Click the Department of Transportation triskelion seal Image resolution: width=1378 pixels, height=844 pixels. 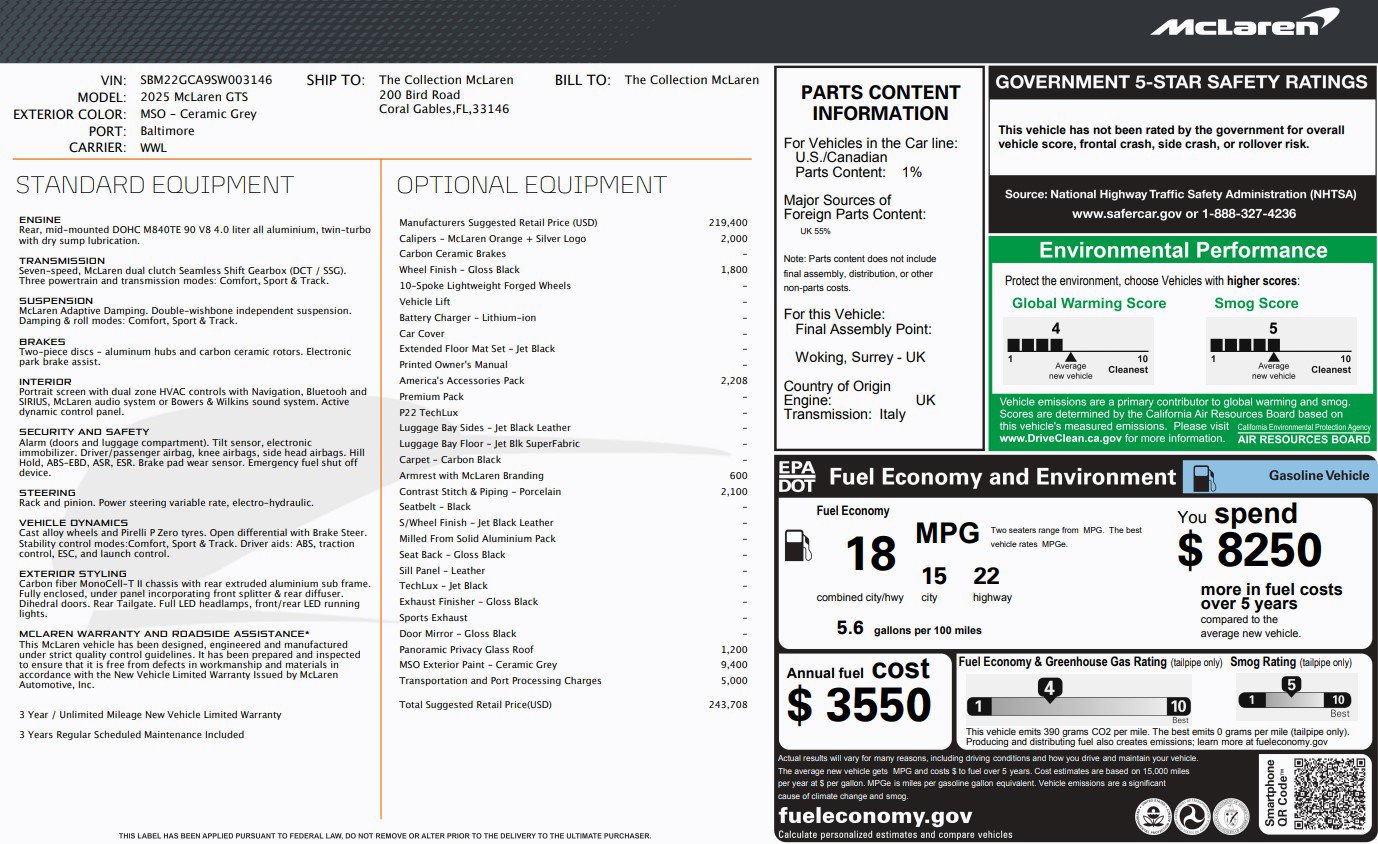(1191, 816)
